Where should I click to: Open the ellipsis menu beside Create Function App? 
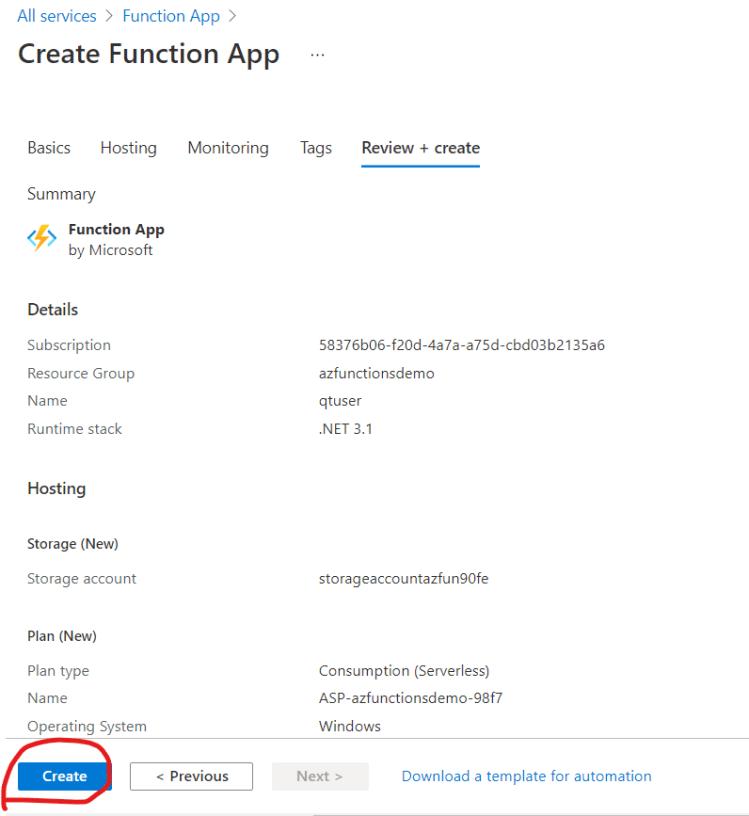[x=318, y=55]
